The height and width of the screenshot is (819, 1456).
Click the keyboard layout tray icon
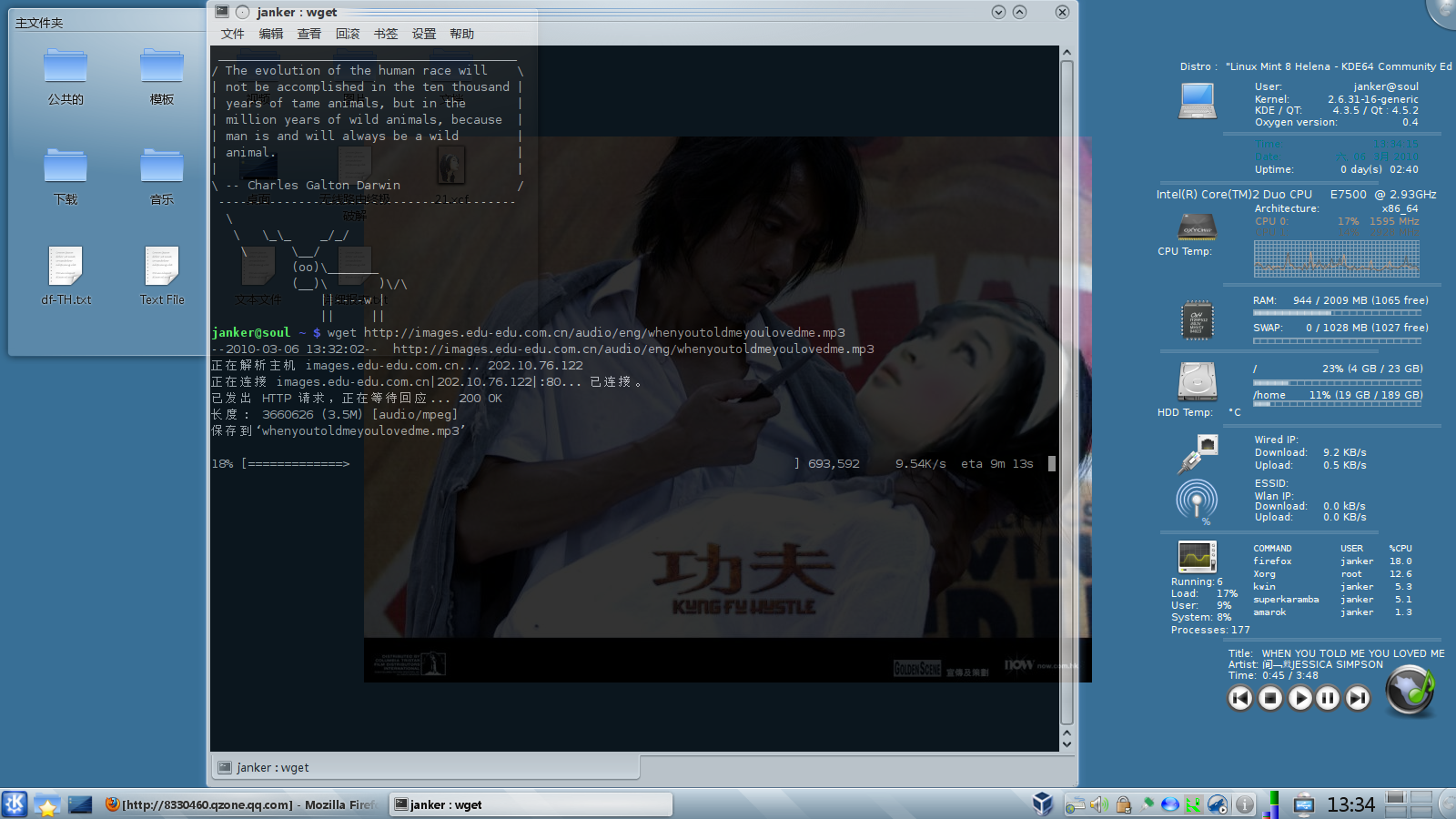tap(1076, 804)
